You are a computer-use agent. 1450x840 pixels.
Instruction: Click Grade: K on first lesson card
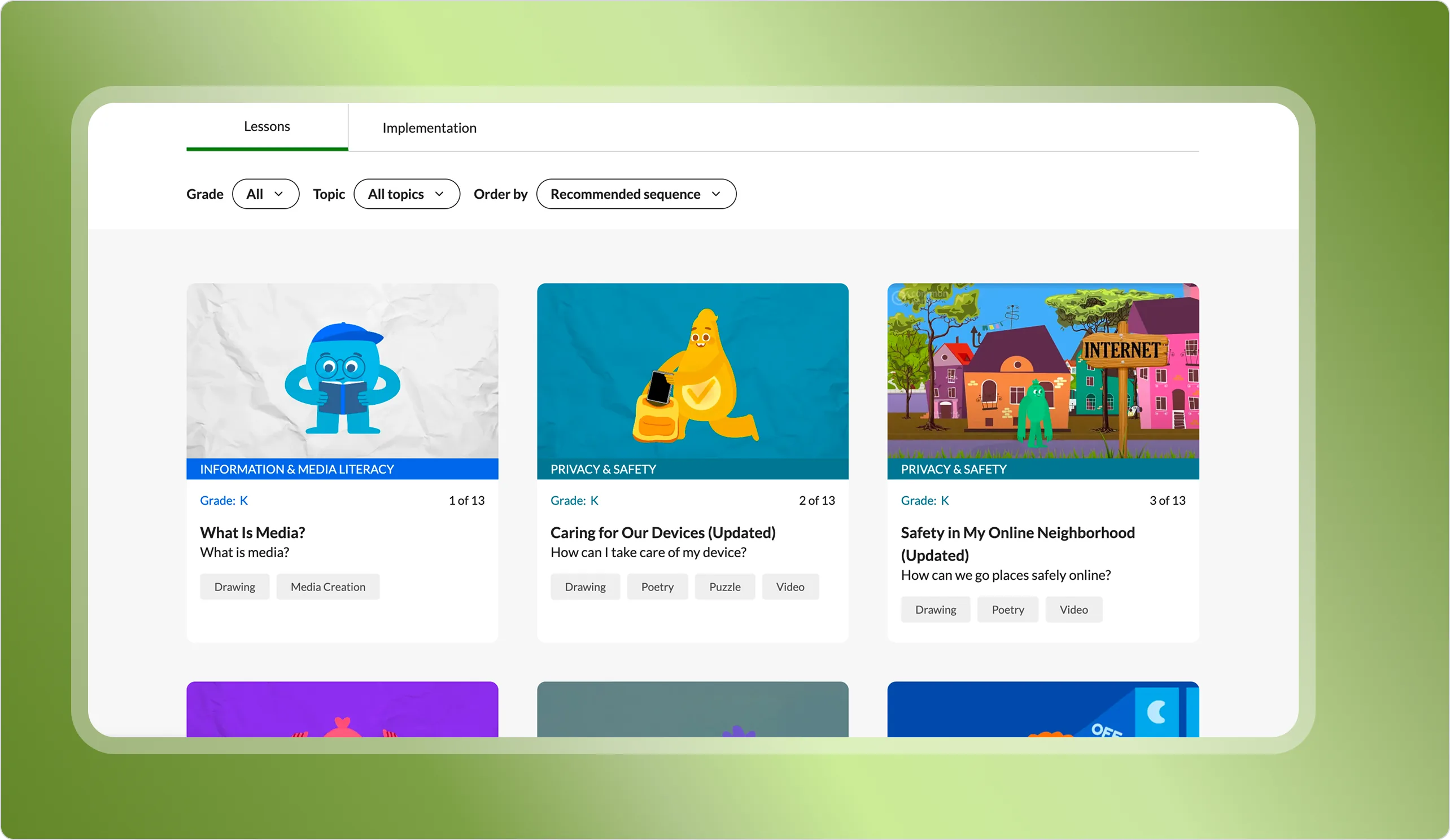(x=224, y=501)
